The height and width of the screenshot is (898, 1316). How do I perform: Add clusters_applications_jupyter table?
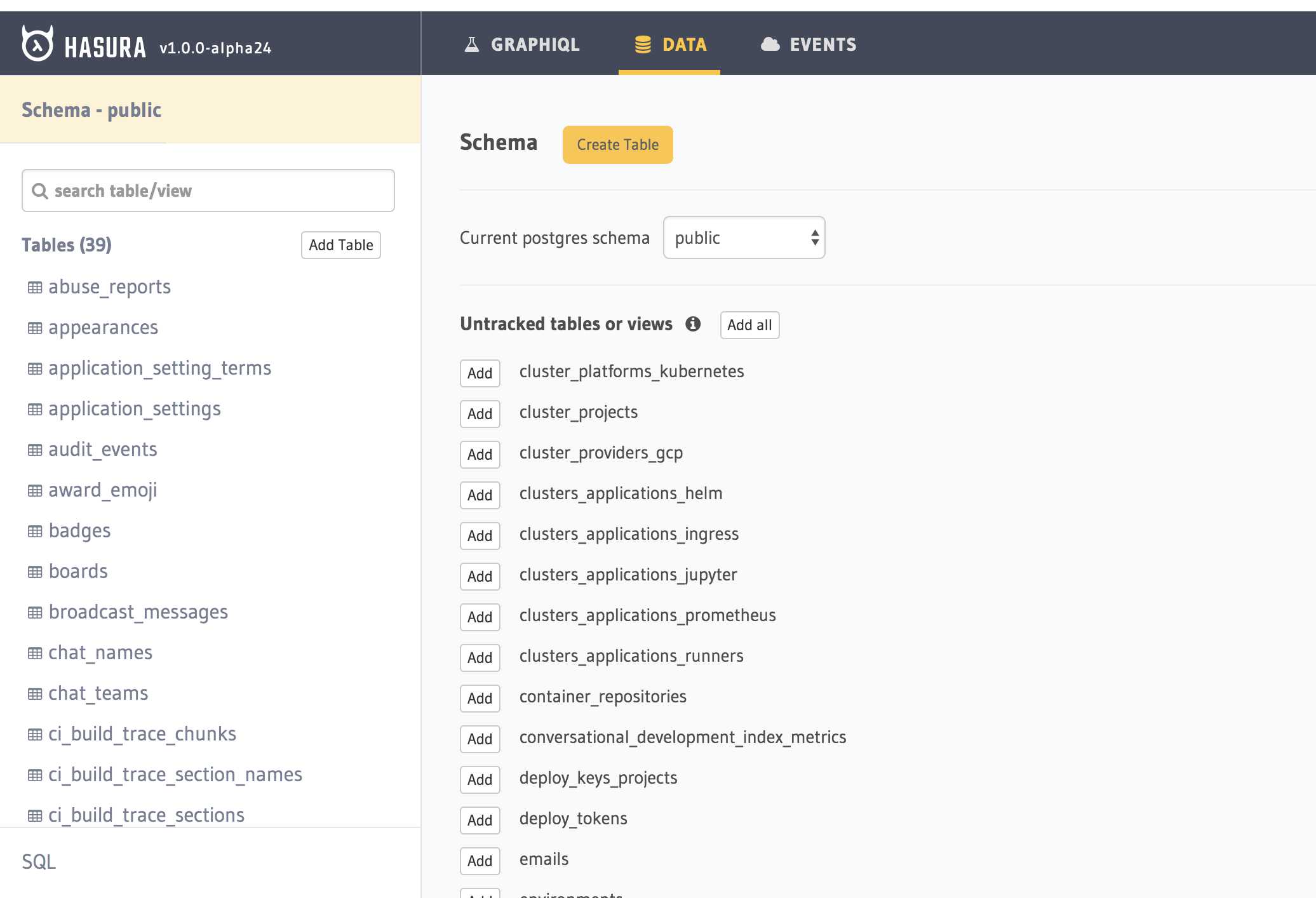pos(480,577)
